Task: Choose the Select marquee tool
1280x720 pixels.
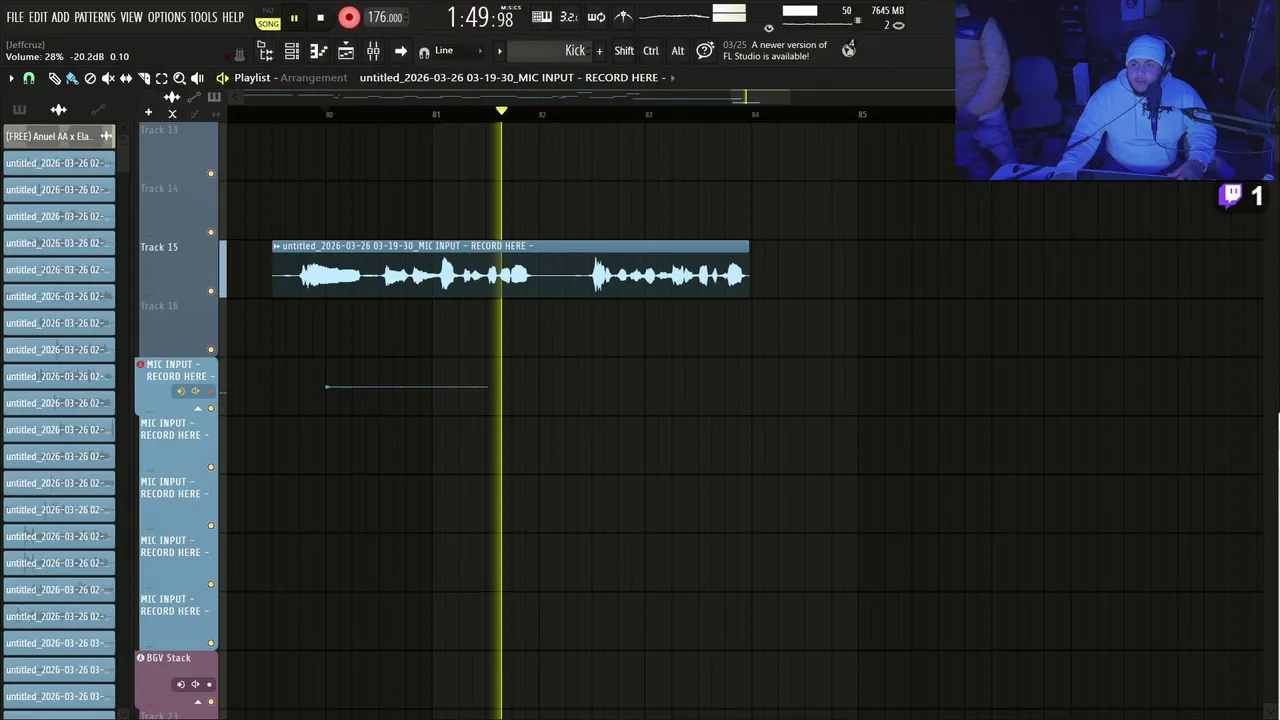Action: pos(161,78)
